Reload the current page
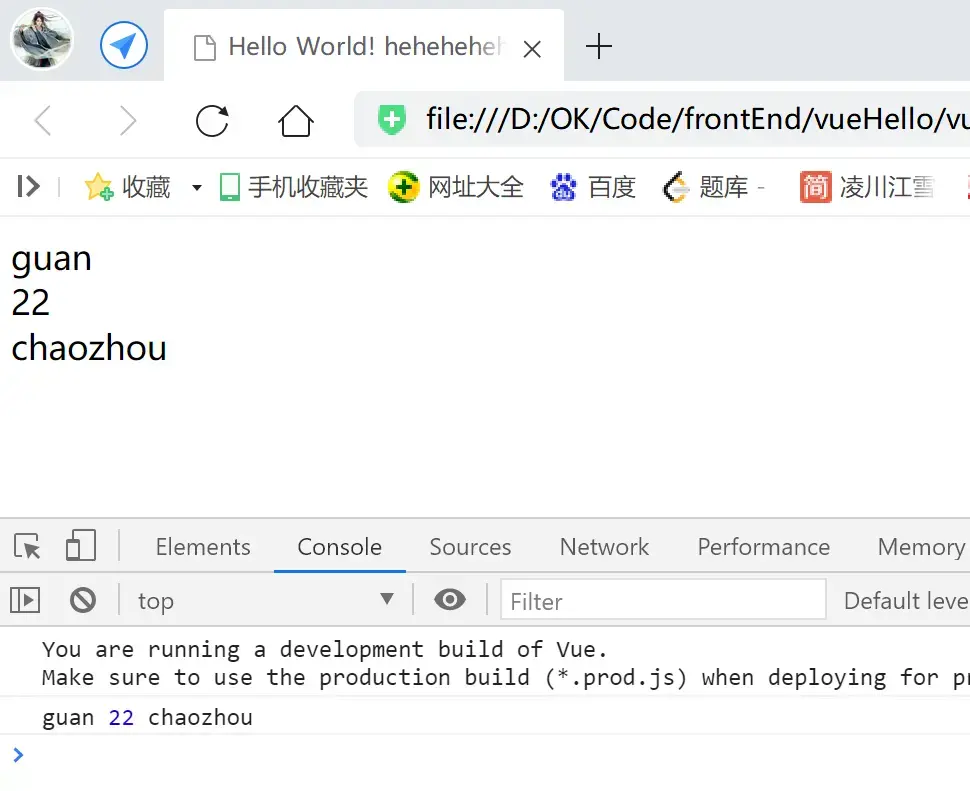 pos(212,121)
